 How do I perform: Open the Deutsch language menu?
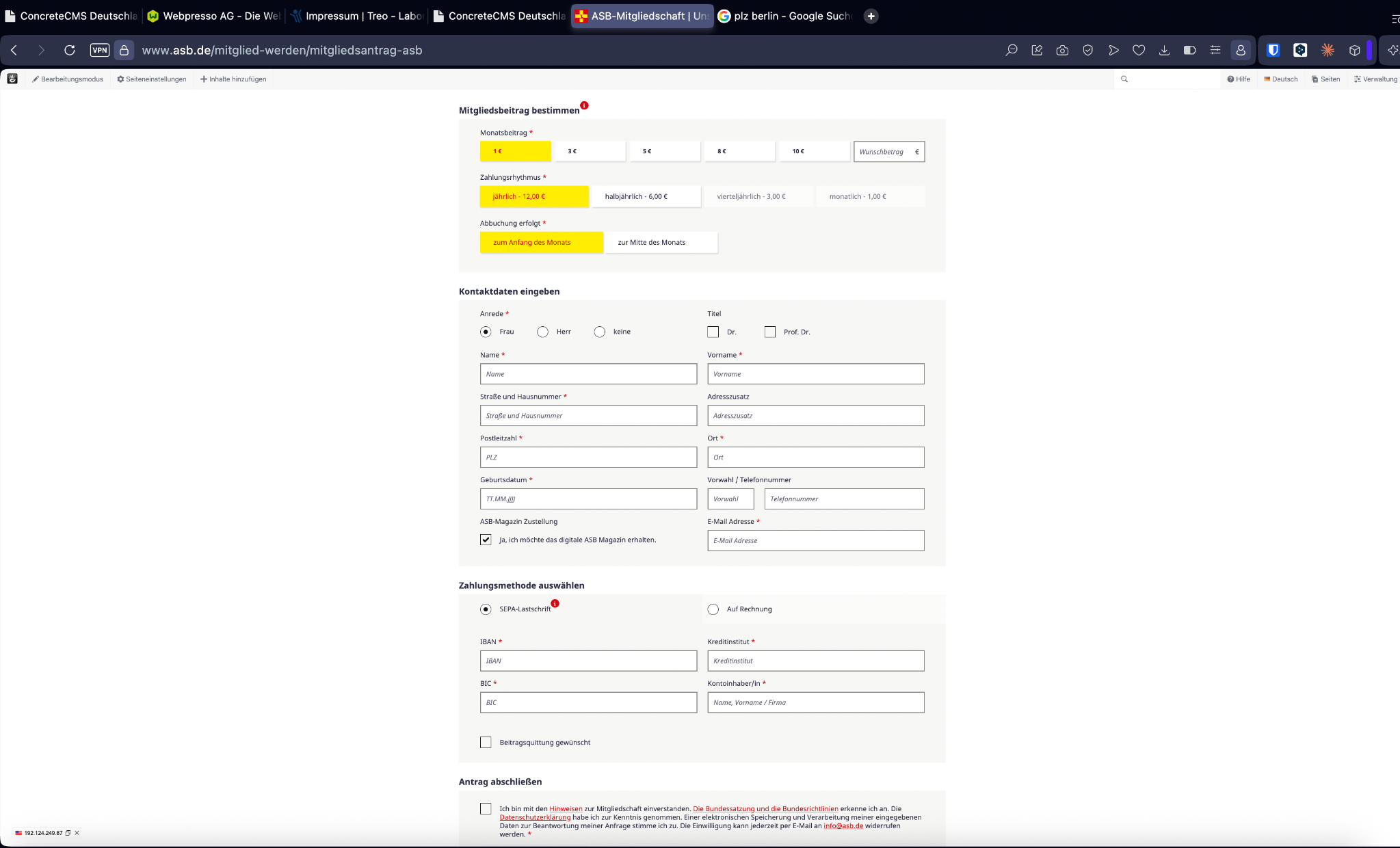(1280, 79)
